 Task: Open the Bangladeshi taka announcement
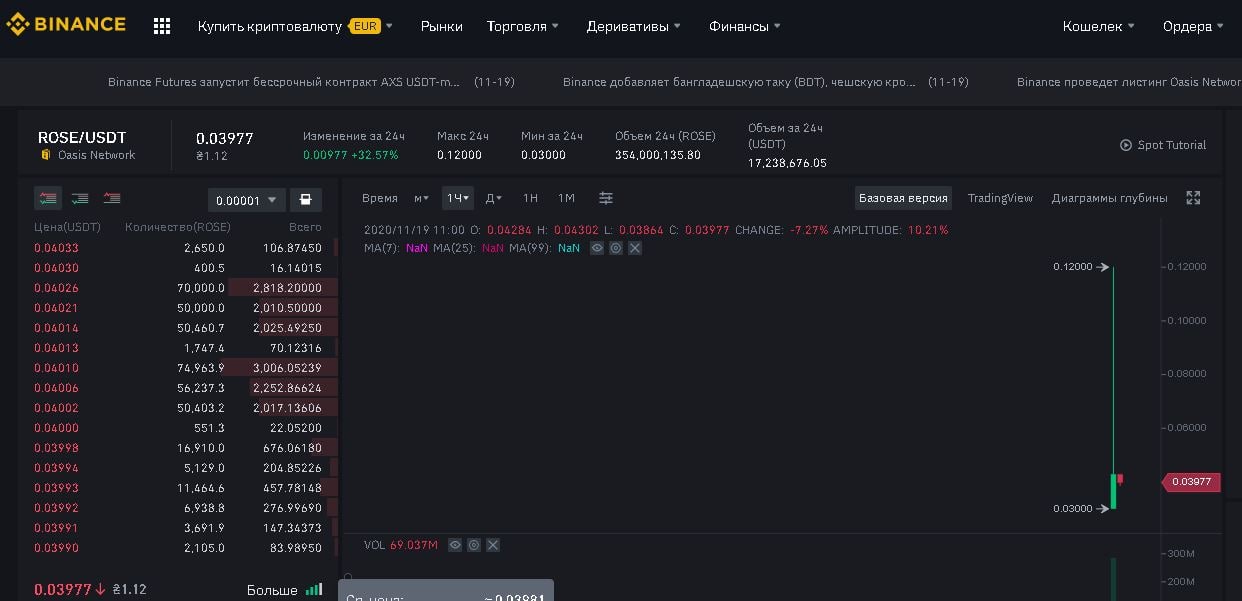click(765, 82)
